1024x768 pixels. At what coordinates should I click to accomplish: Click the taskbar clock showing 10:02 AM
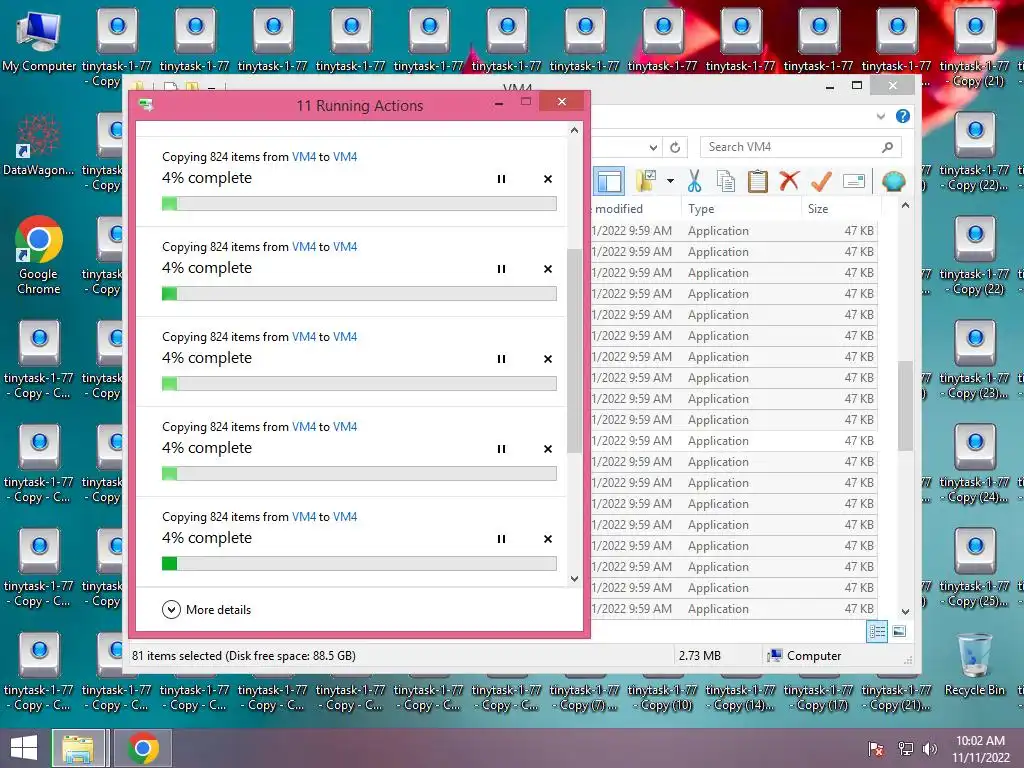point(980,749)
